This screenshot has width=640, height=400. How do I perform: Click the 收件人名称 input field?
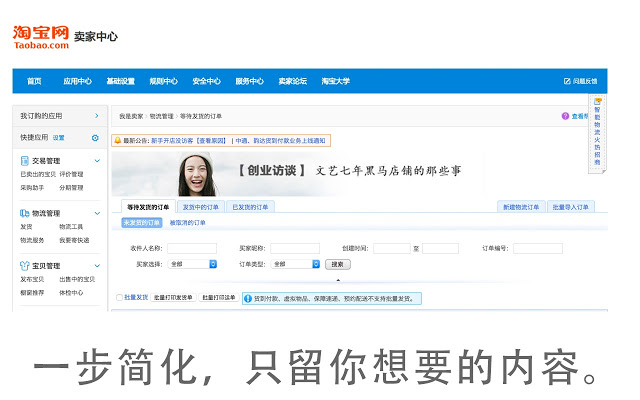[191, 248]
